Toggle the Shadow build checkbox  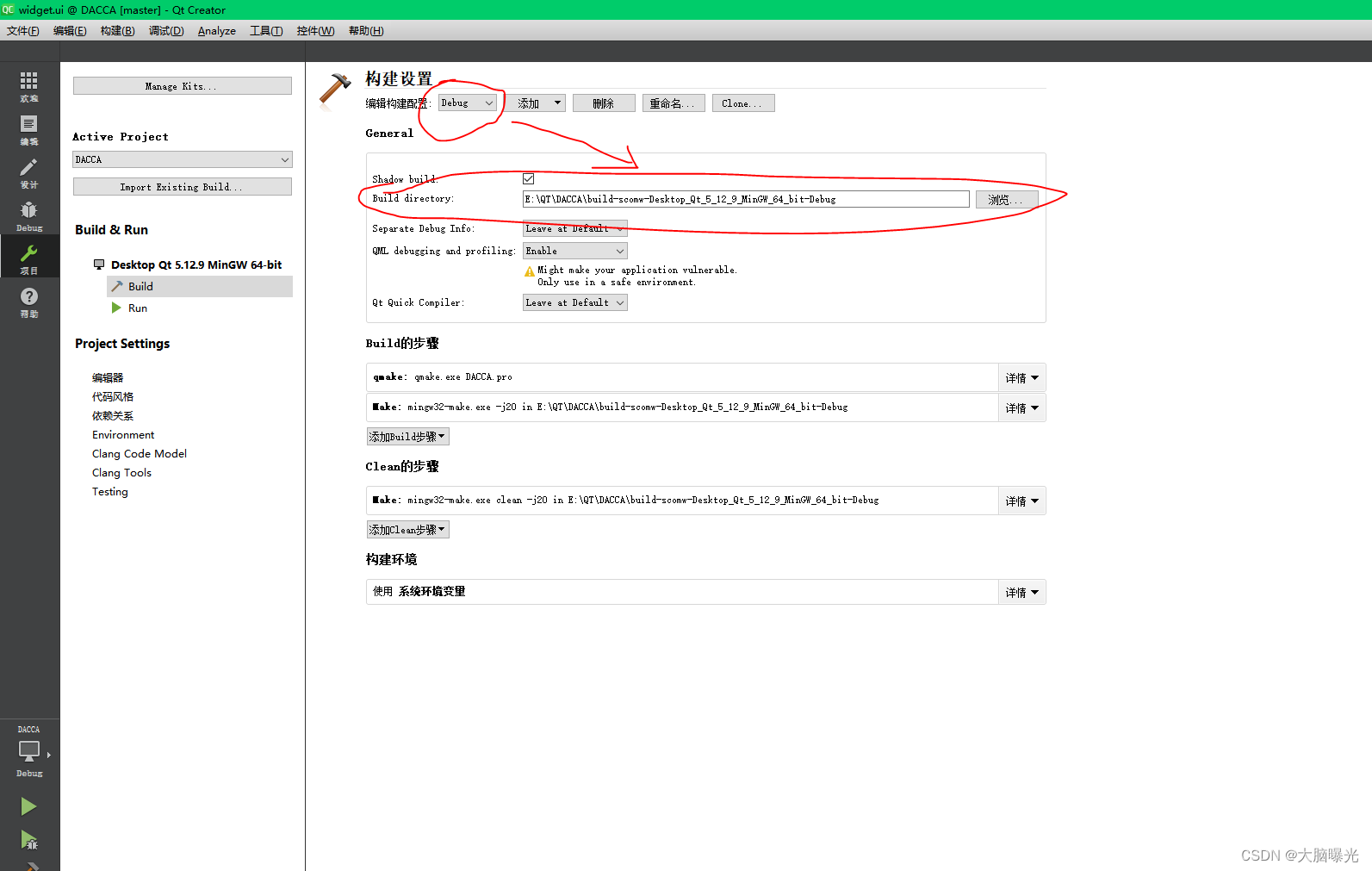click(x=529, y=178)
